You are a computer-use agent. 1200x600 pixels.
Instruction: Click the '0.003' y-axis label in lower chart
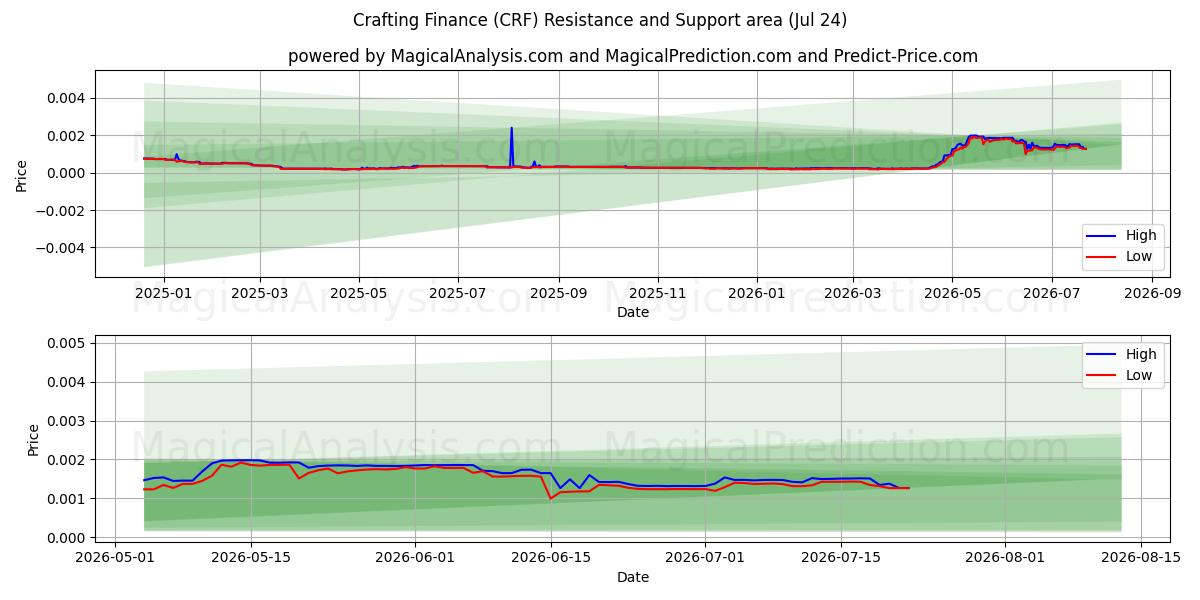click(67, 421)
